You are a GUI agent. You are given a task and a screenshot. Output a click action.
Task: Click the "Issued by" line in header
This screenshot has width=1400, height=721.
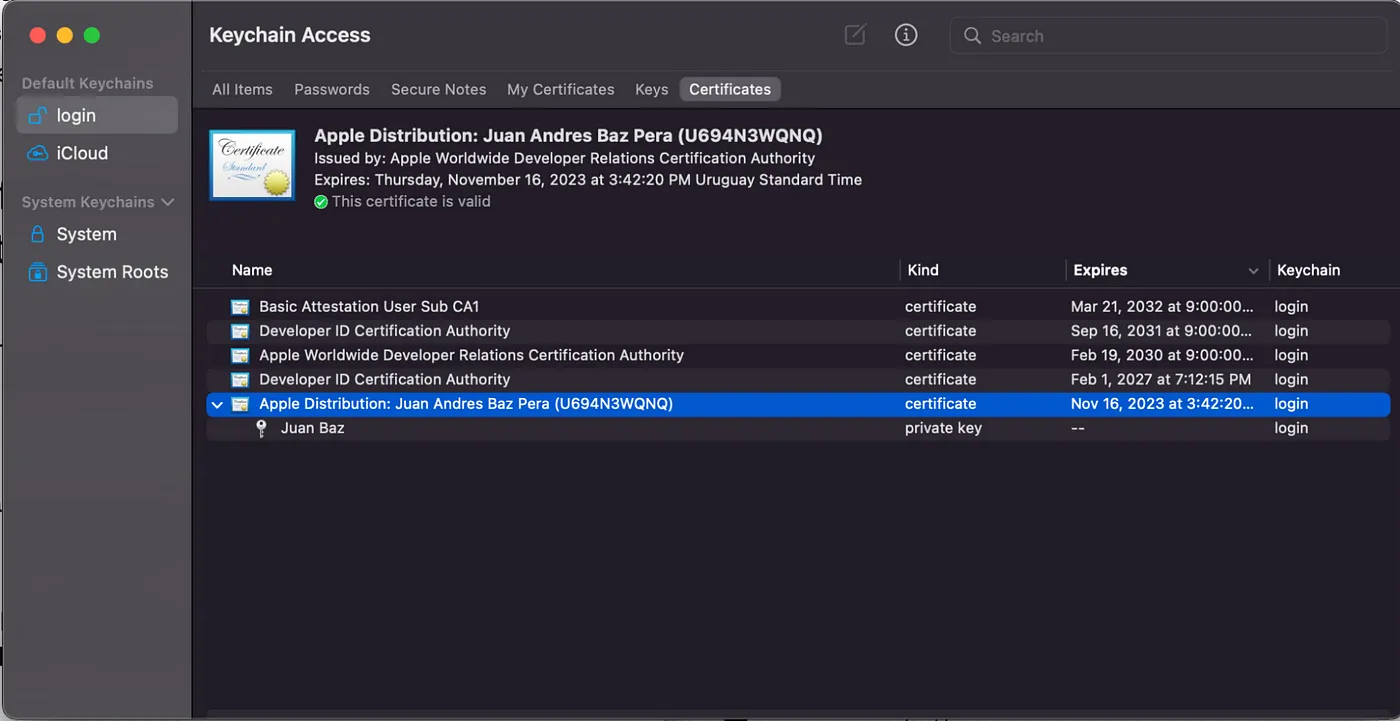point(564,158)
